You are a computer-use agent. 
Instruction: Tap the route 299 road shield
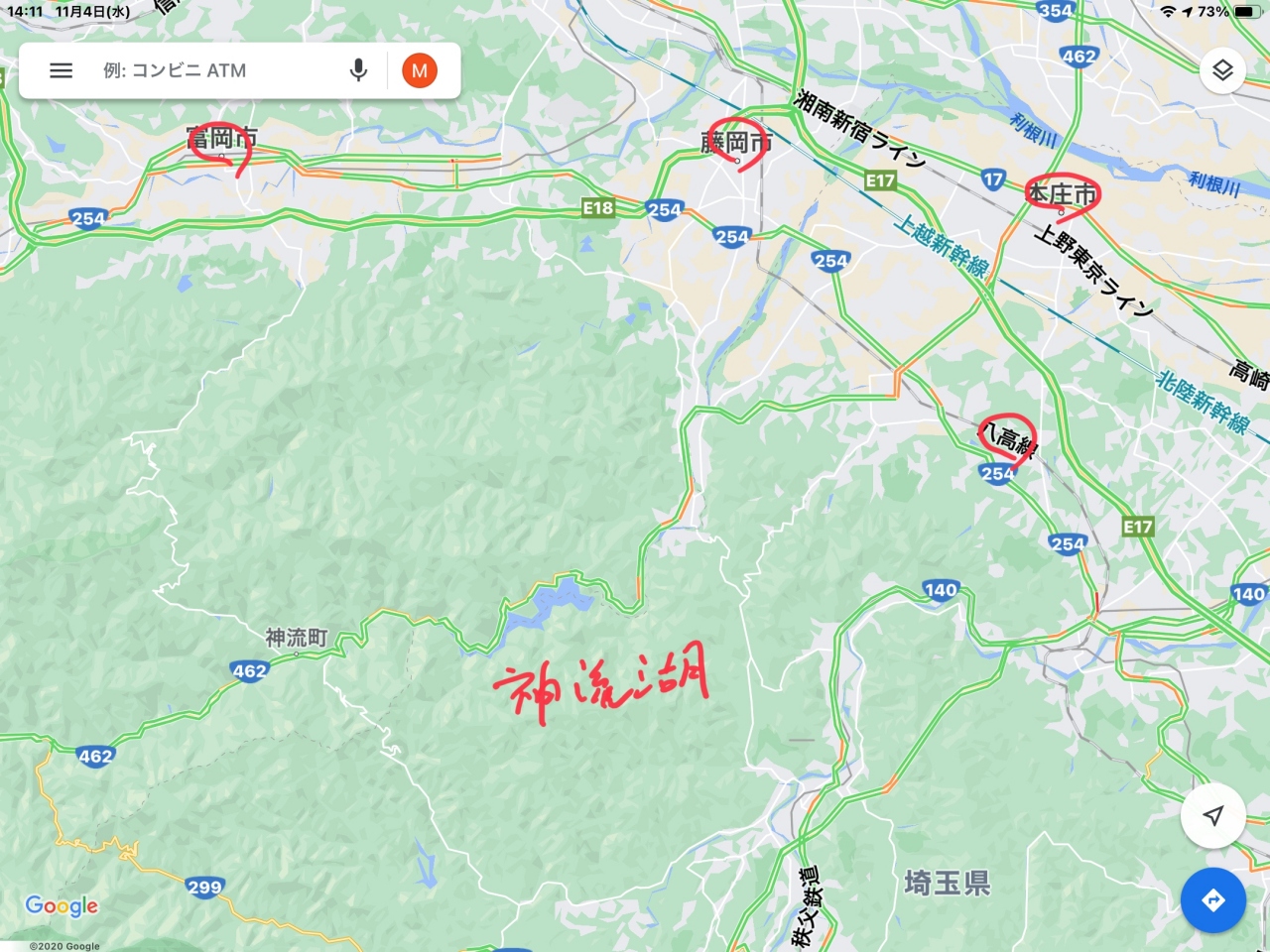click(x=204, y=887)
